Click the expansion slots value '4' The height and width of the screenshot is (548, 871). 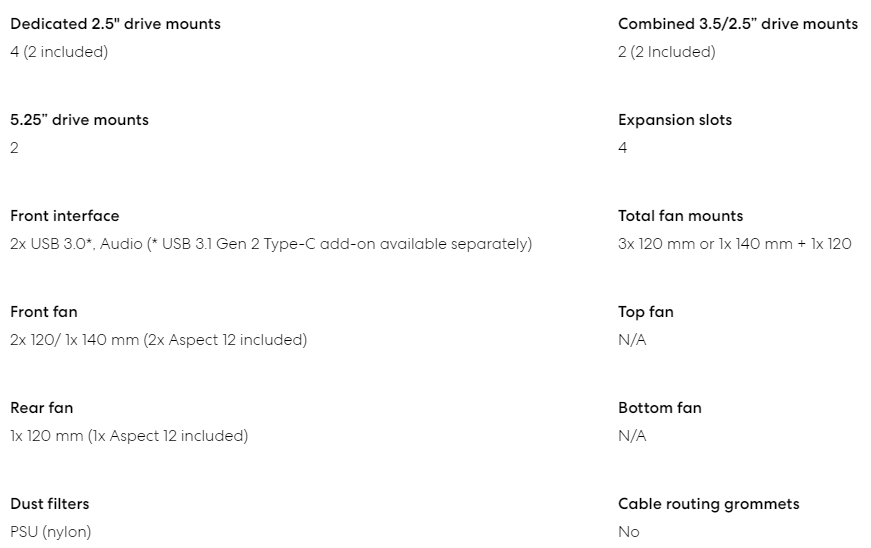point(623,148)
